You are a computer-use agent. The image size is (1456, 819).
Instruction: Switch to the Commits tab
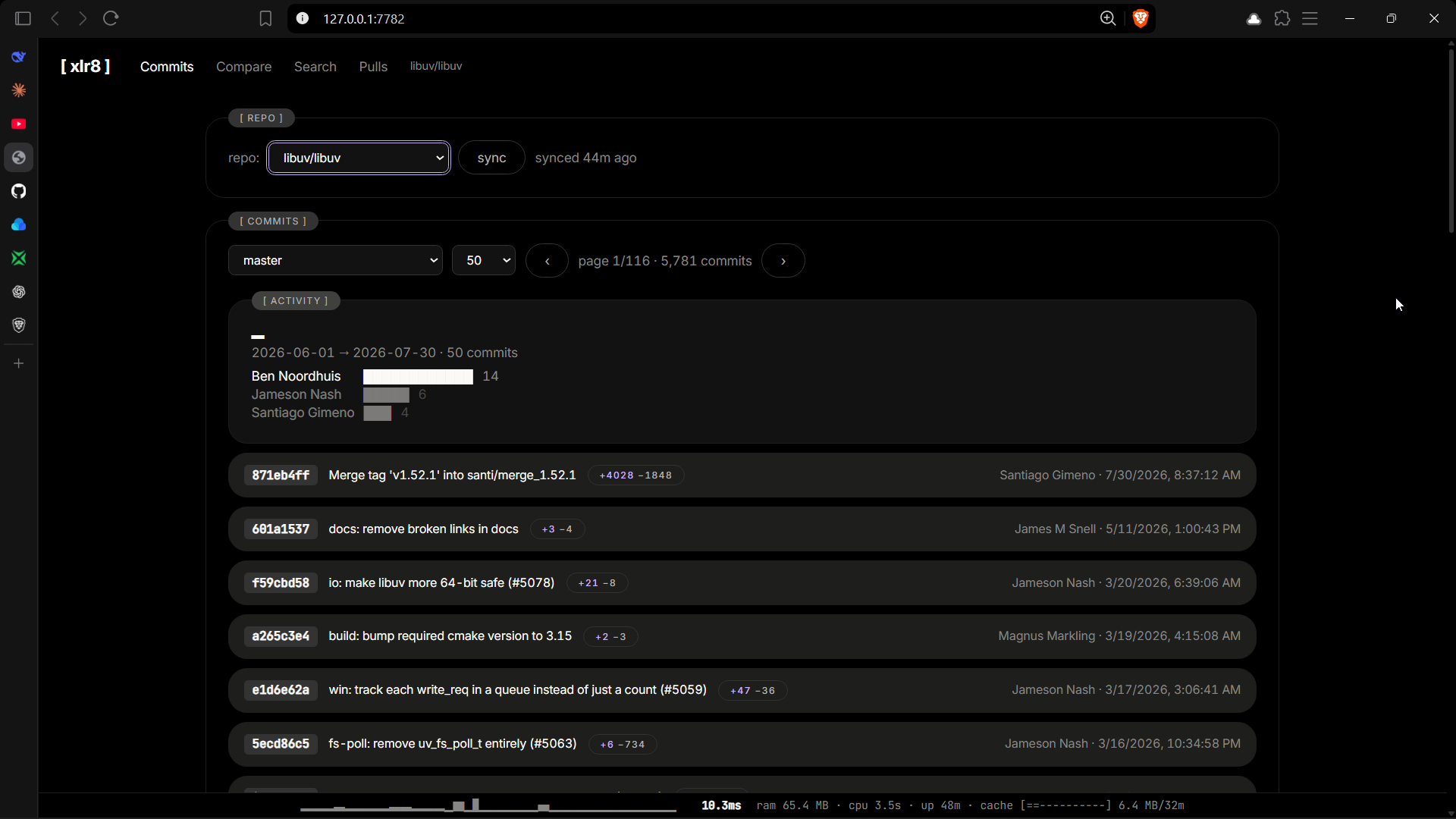pyautogui.click(x=167, y=67)
